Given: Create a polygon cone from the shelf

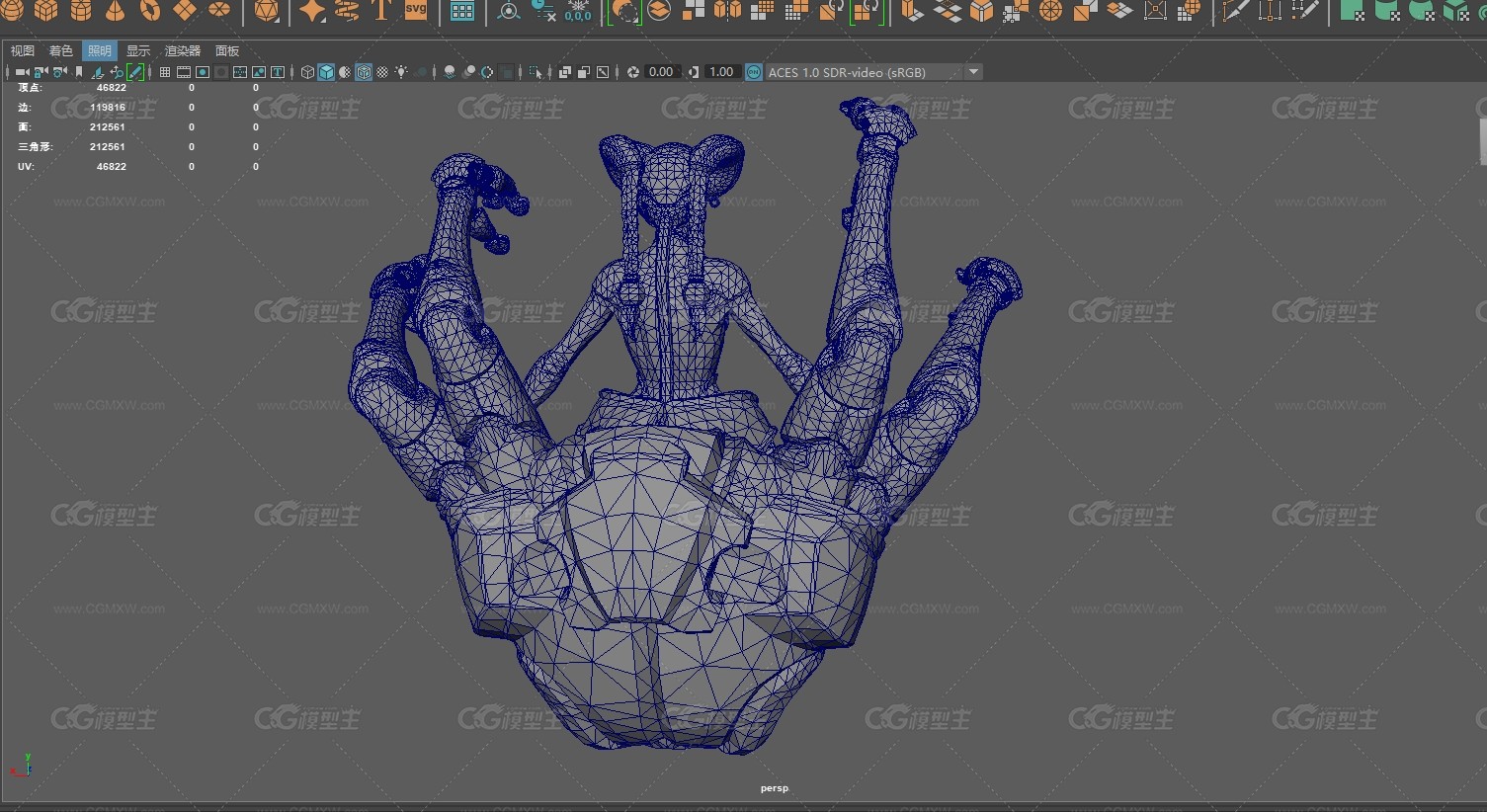Looking at the screenshot, I should pos(116,10).
